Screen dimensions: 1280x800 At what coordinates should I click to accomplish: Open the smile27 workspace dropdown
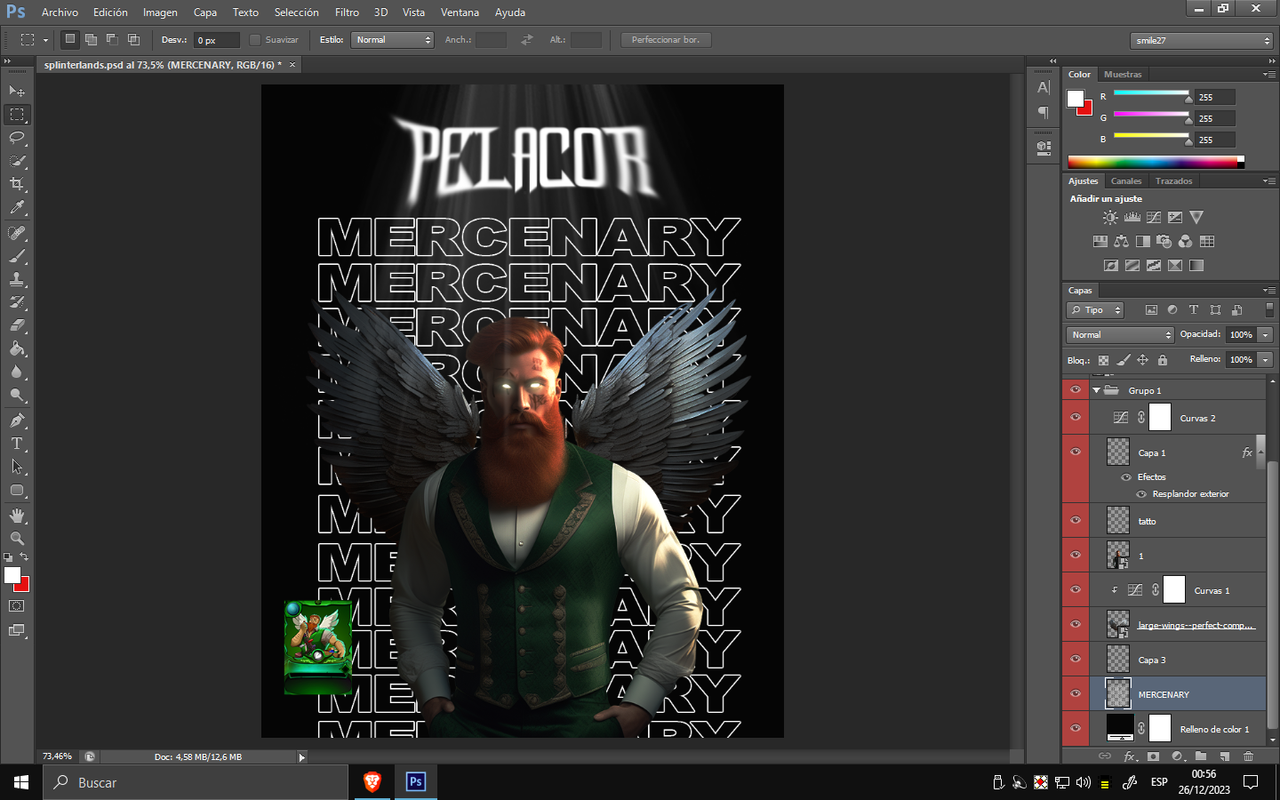point(1201,40)
